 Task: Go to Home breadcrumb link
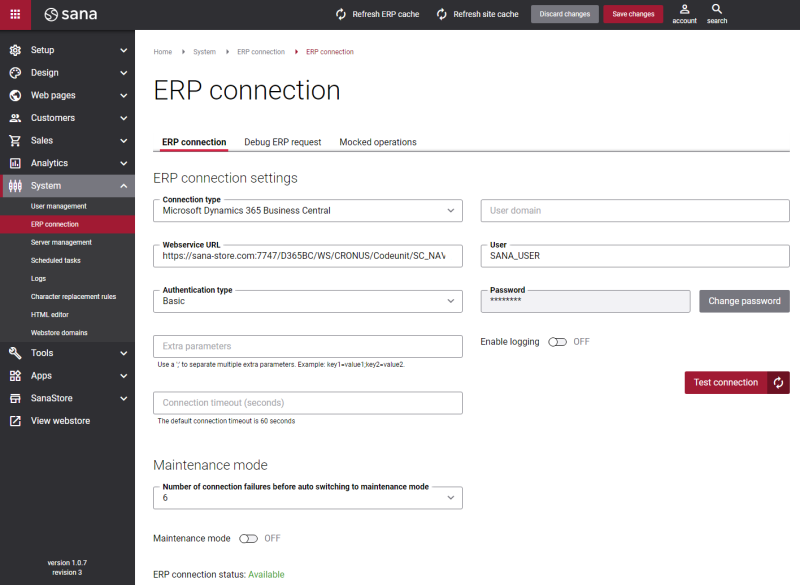[x=163, y=52]
